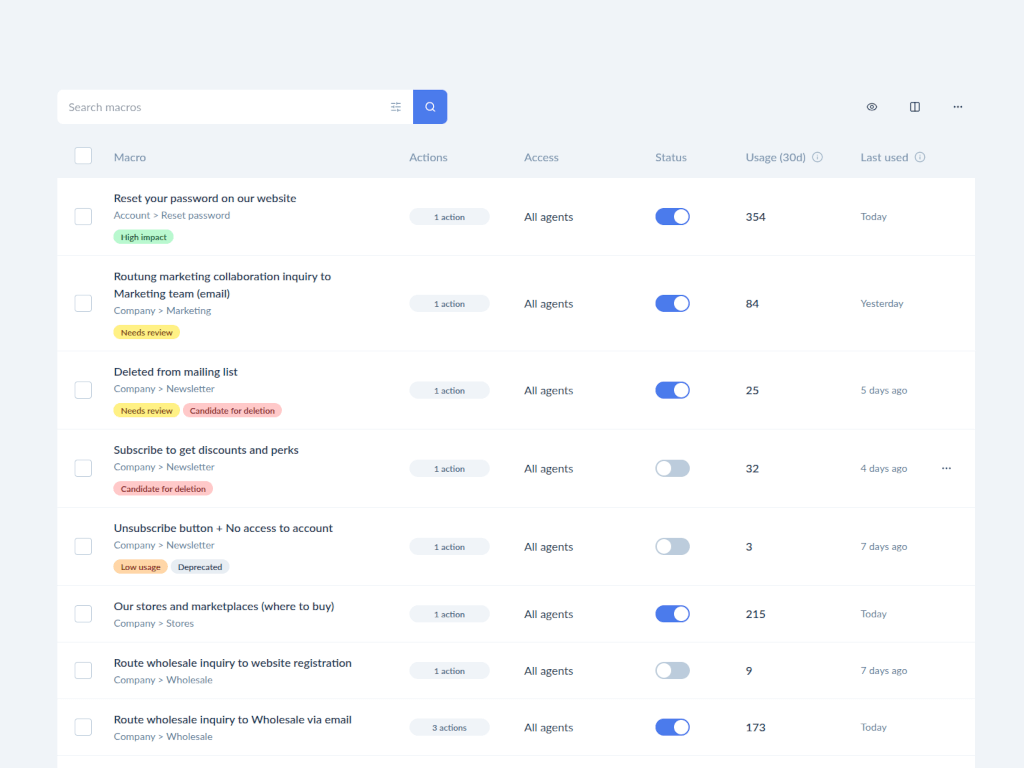Expand the 1 action pill for Reset password
The height and width of the screenshot is (768, 1024).
449,216
